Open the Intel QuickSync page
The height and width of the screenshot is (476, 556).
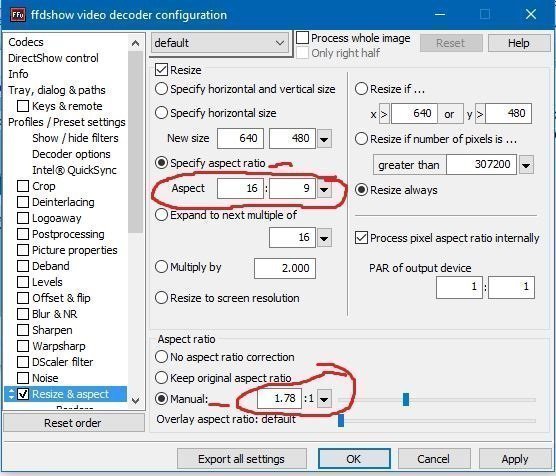tap(74, 170)
